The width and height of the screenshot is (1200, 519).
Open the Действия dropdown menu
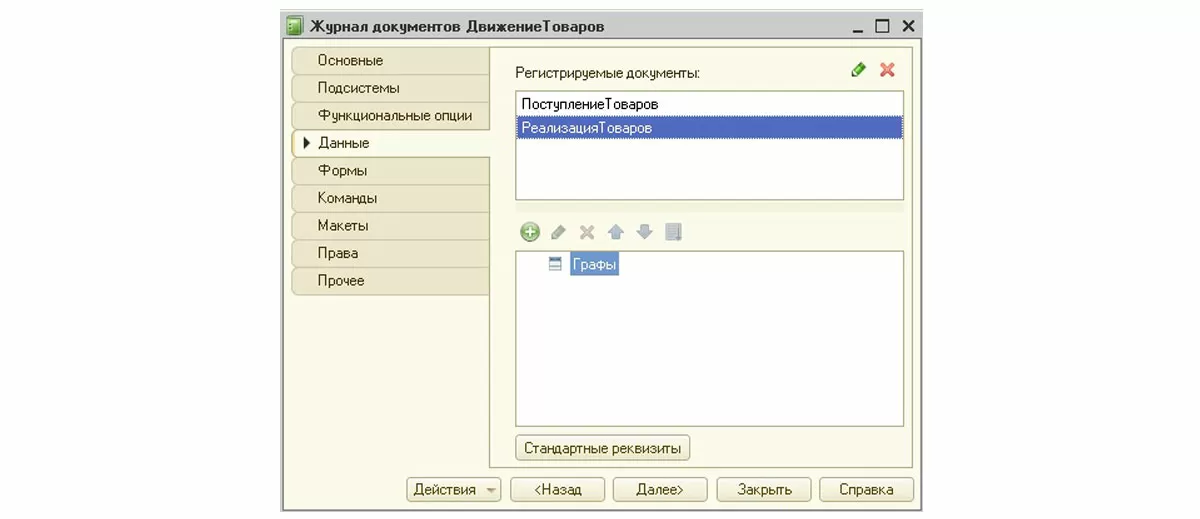pyautogui.click(x=453, y=490)
